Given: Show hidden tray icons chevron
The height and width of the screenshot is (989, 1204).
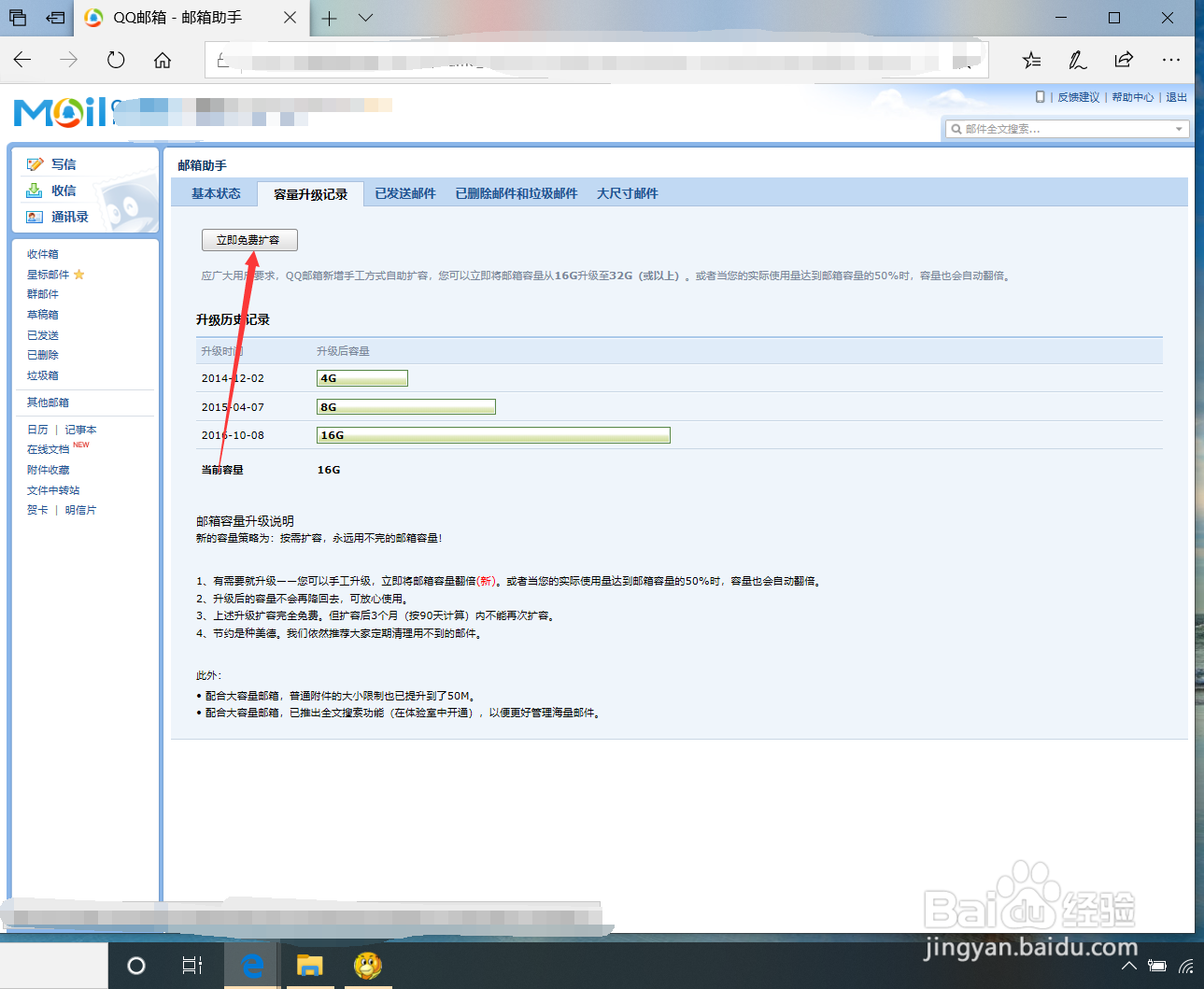Looking at the screenshot, I should 1128,966.
